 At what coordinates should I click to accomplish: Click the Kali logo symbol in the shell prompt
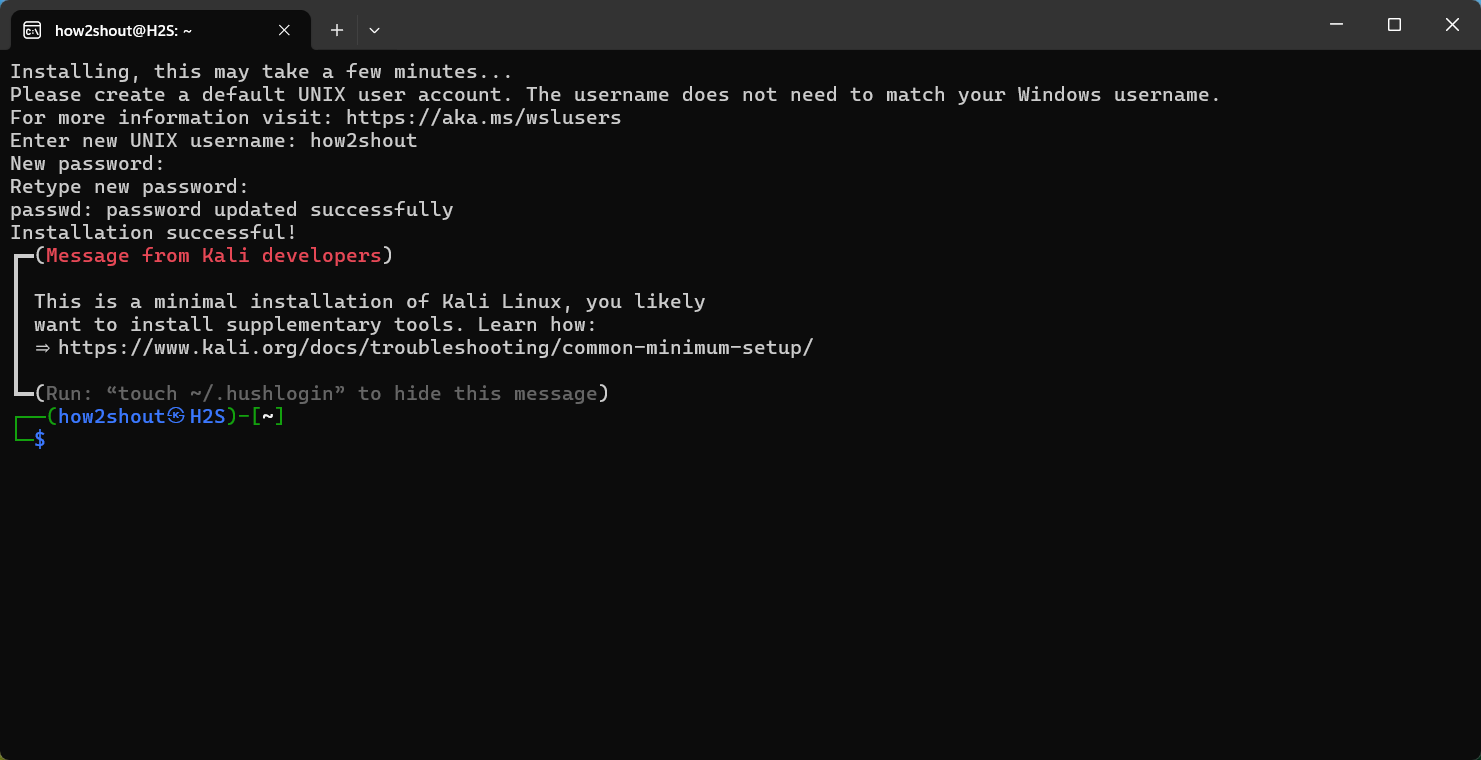pos(176,416)
